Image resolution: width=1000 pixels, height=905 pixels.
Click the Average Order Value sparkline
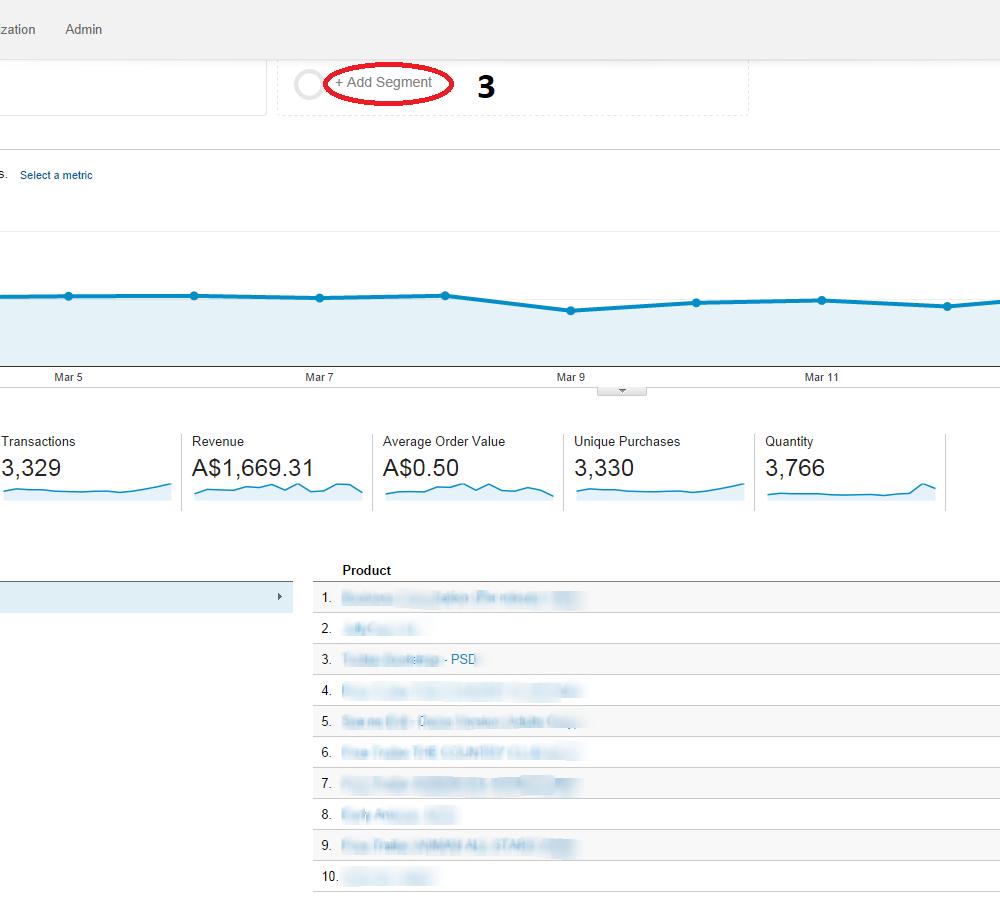pyautogui.click(x=468, y=490)
